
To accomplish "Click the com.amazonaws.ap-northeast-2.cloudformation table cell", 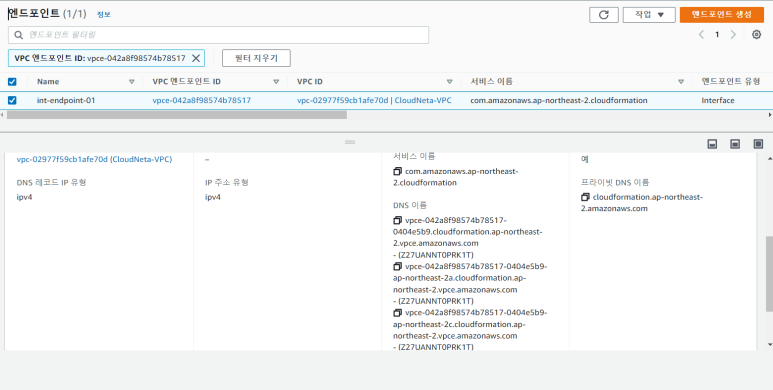I will pyautogui.click(x=559, y=101).
